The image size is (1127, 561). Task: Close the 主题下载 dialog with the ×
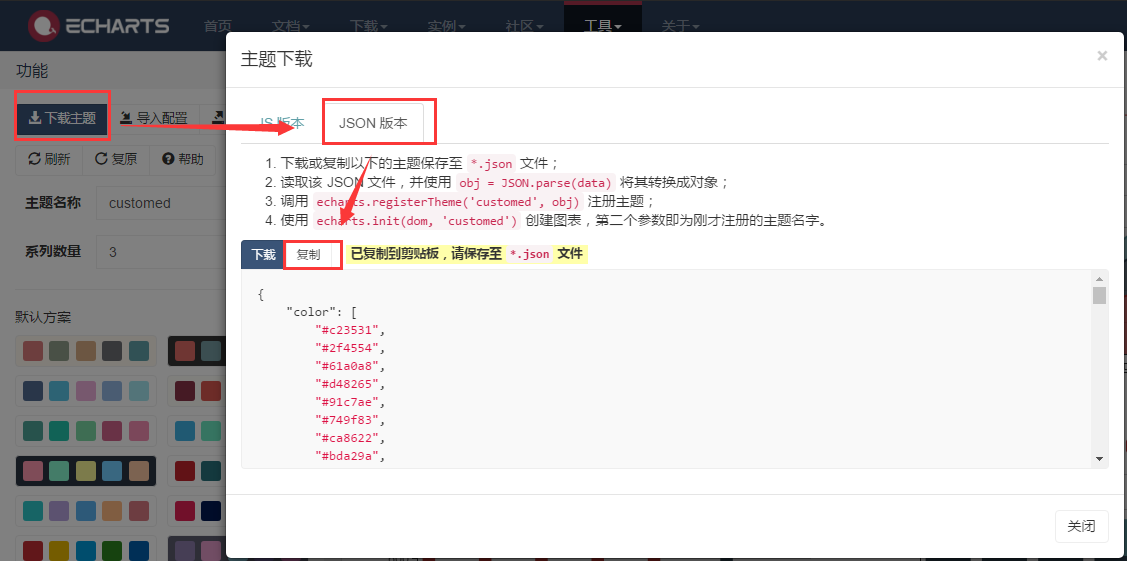(x=1102, y=56)
